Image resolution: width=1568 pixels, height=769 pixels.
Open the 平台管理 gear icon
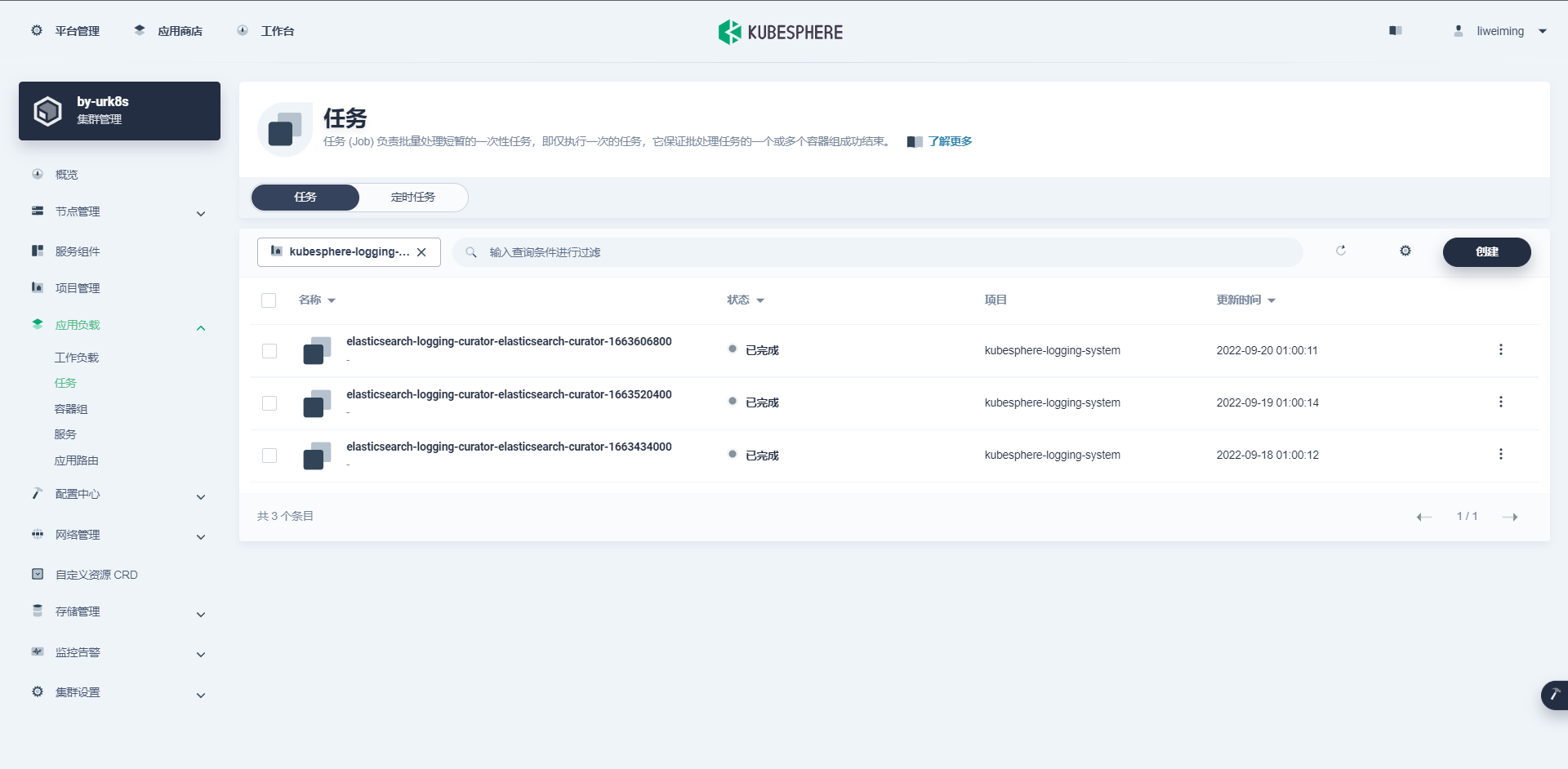(37, 30)
